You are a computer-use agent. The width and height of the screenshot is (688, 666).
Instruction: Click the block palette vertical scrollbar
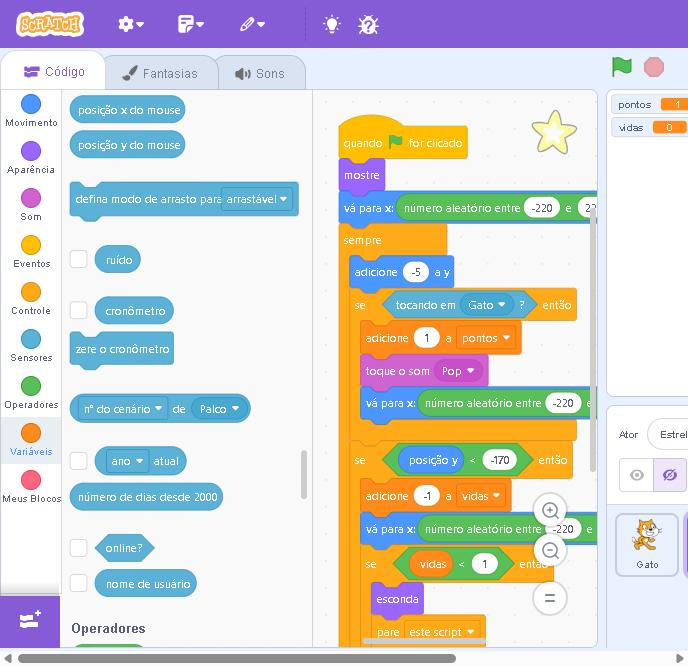point(304,474)
